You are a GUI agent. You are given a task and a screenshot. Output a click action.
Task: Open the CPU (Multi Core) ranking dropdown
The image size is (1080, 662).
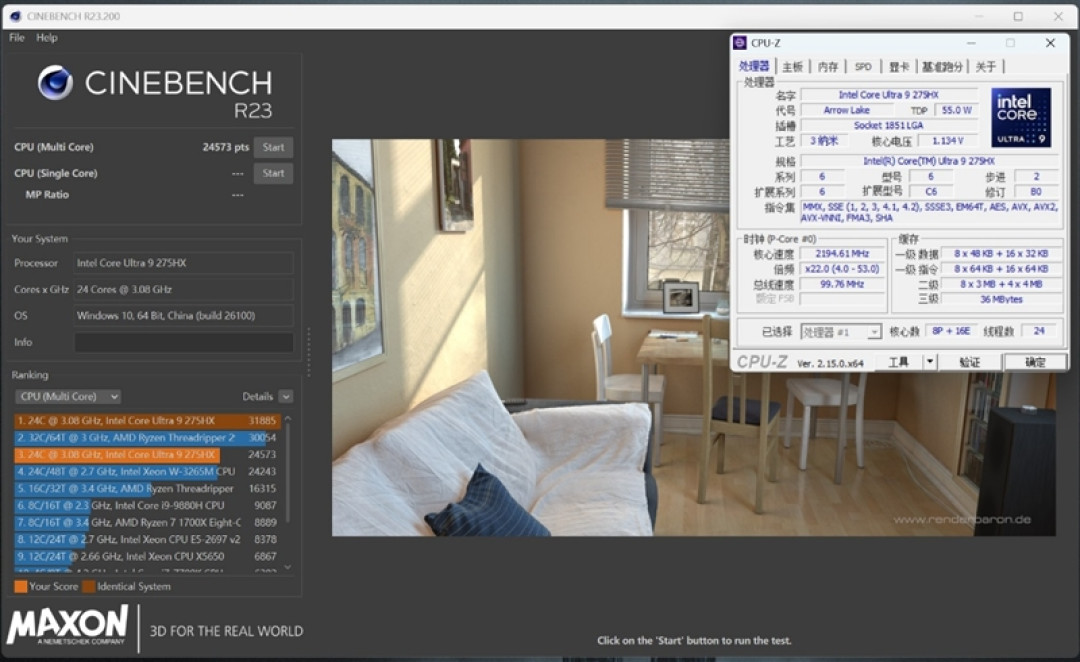pyautogui.click(x=68, y=396)
